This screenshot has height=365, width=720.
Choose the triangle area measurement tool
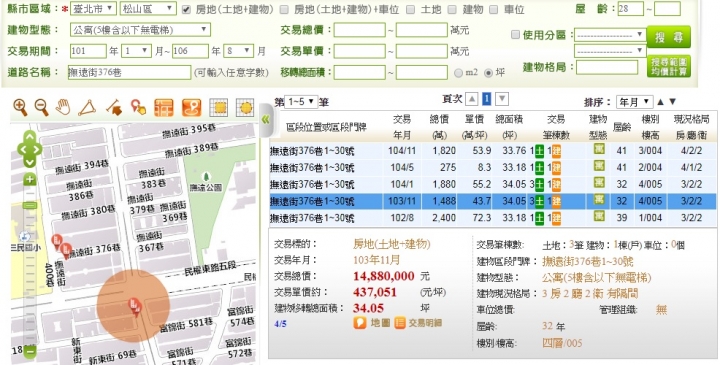tap(87, 108)
